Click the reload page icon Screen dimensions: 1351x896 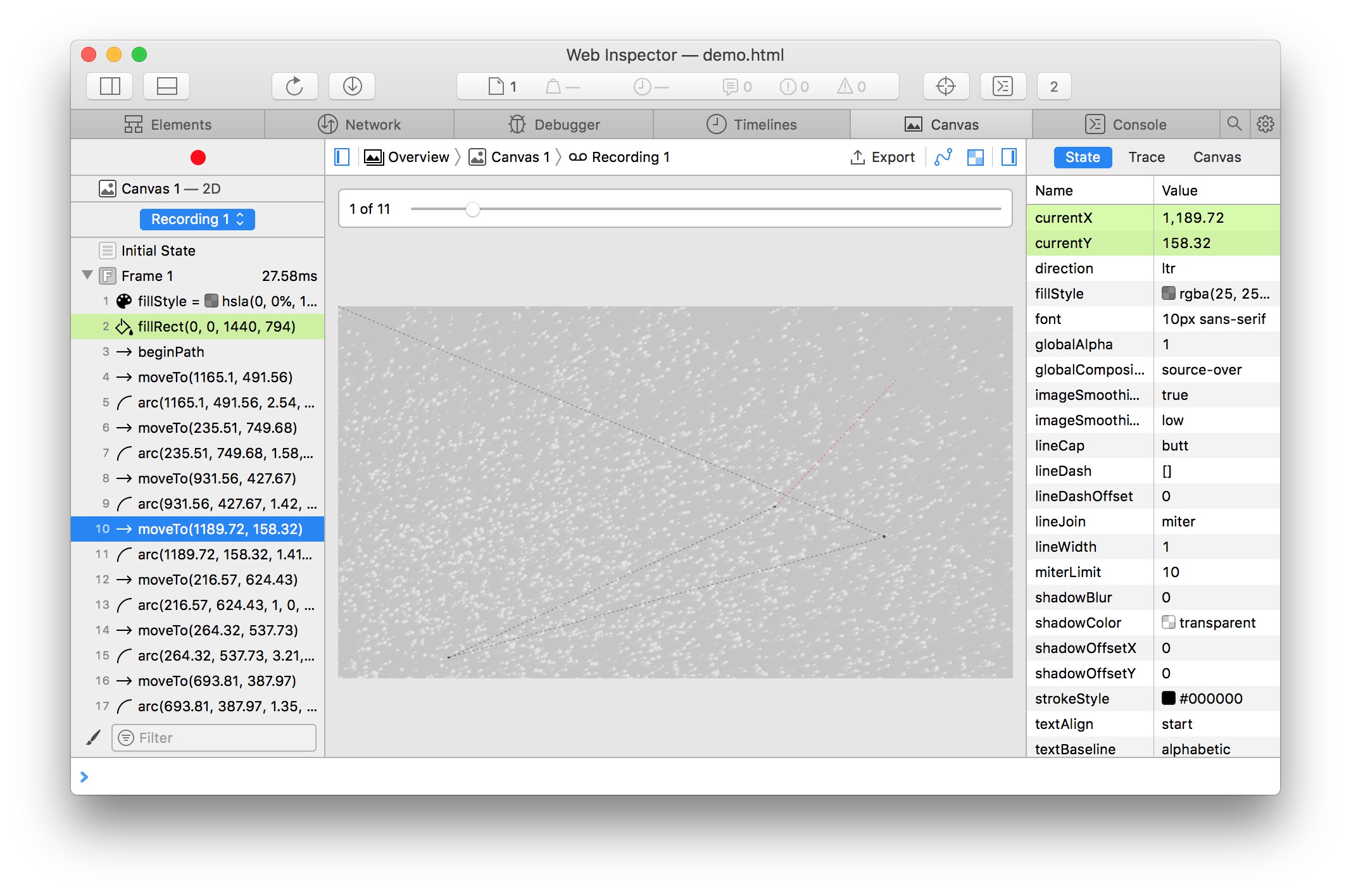294,86
